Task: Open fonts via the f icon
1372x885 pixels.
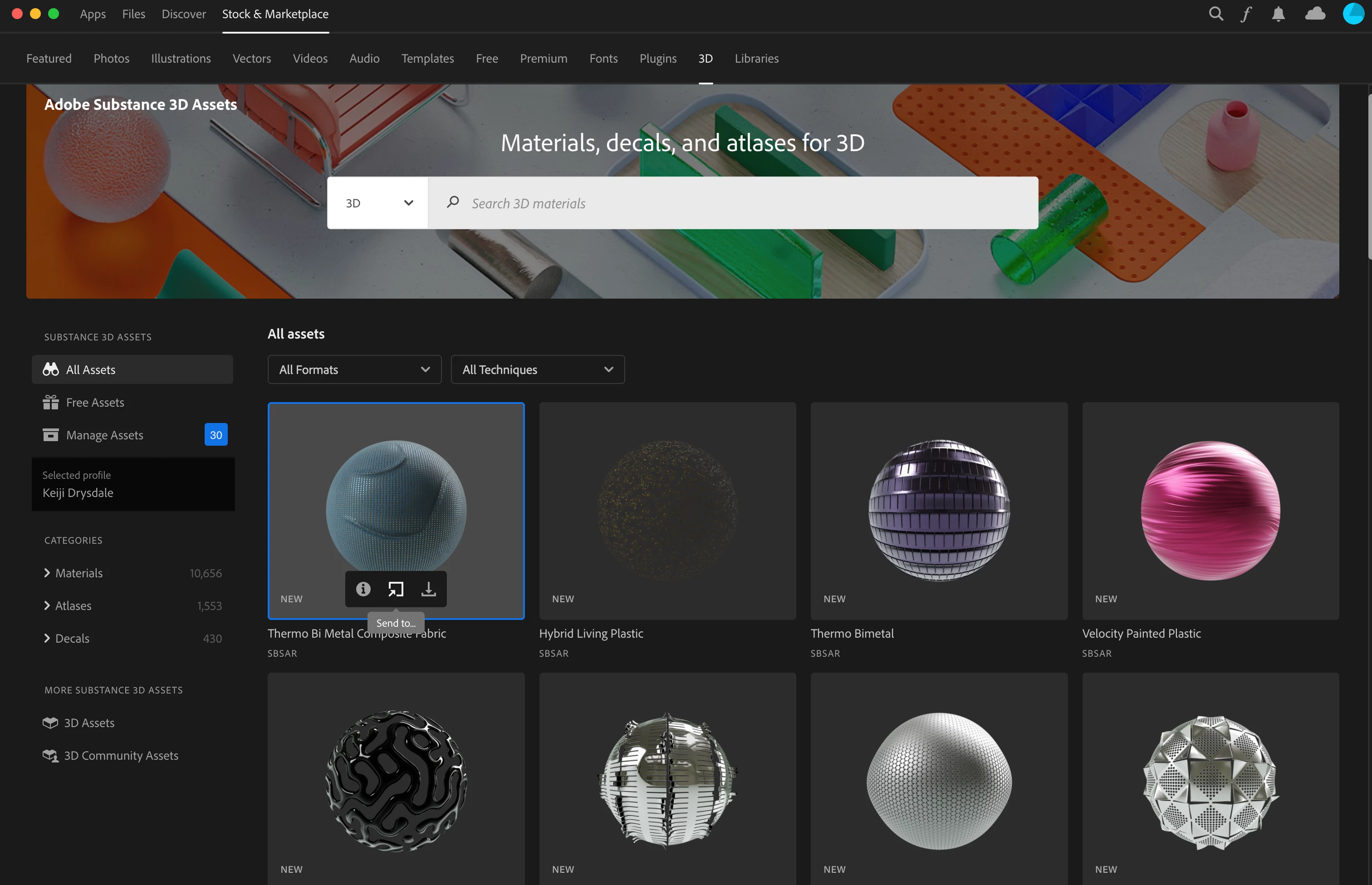Action: pyautogui.click(x=1245, y=14)
